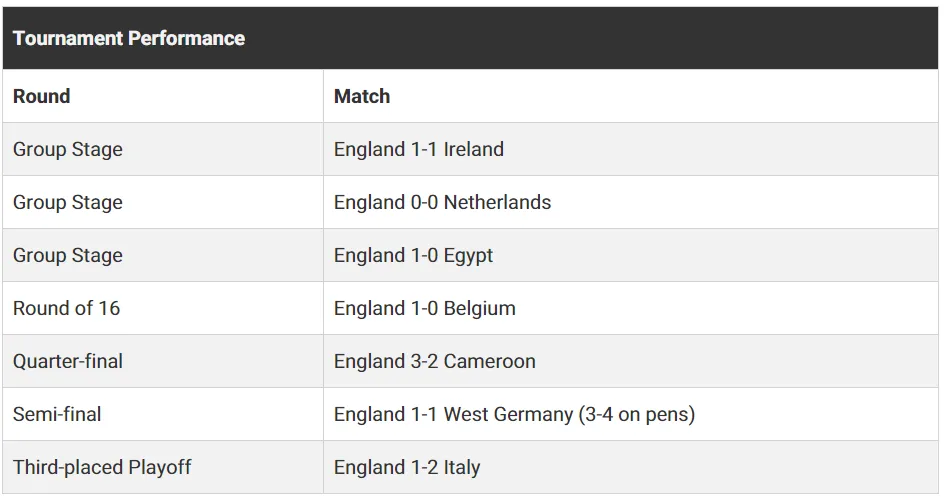Click the word Italy in playoff row

(x=462, y=467)
